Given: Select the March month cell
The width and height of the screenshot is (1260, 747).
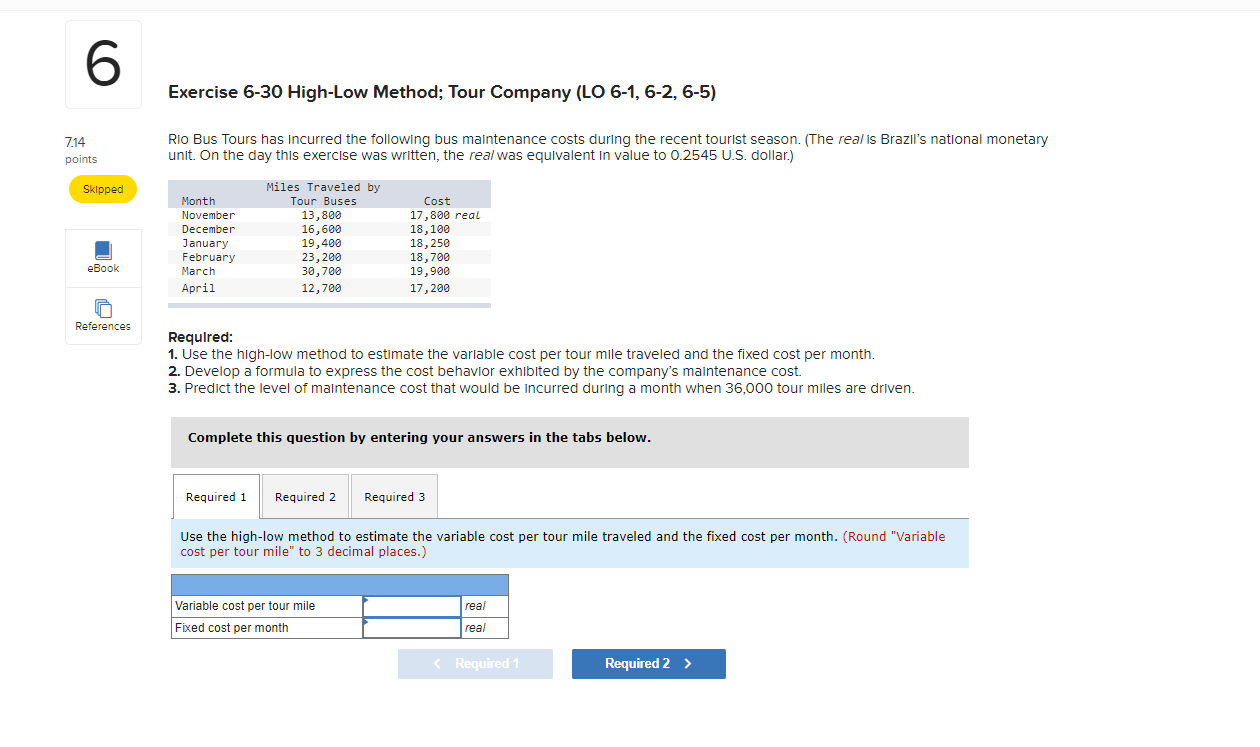Looking at the screenshot, I should (198, 271).
